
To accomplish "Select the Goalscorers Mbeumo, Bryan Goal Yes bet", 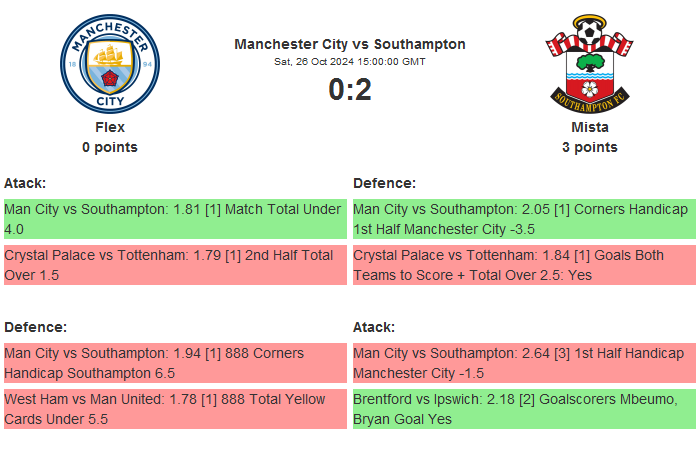I will 524,409.
